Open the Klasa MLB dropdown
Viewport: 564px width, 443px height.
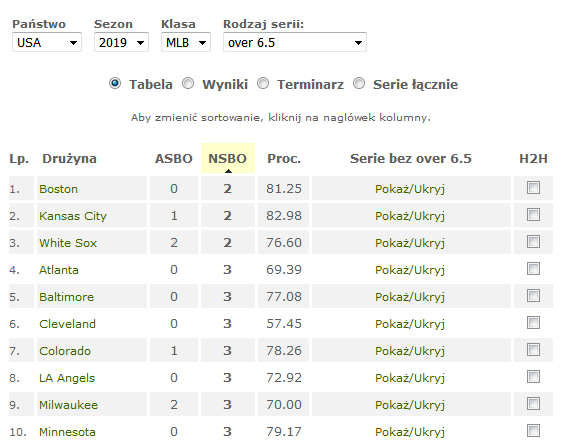click(186, 42)
